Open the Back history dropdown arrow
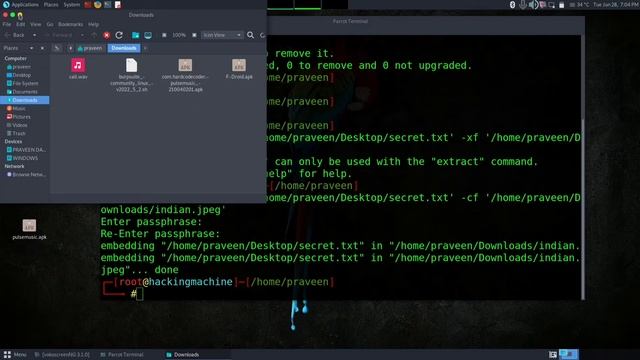Viewport: 640px width, 360px height. tap(34, 36)
